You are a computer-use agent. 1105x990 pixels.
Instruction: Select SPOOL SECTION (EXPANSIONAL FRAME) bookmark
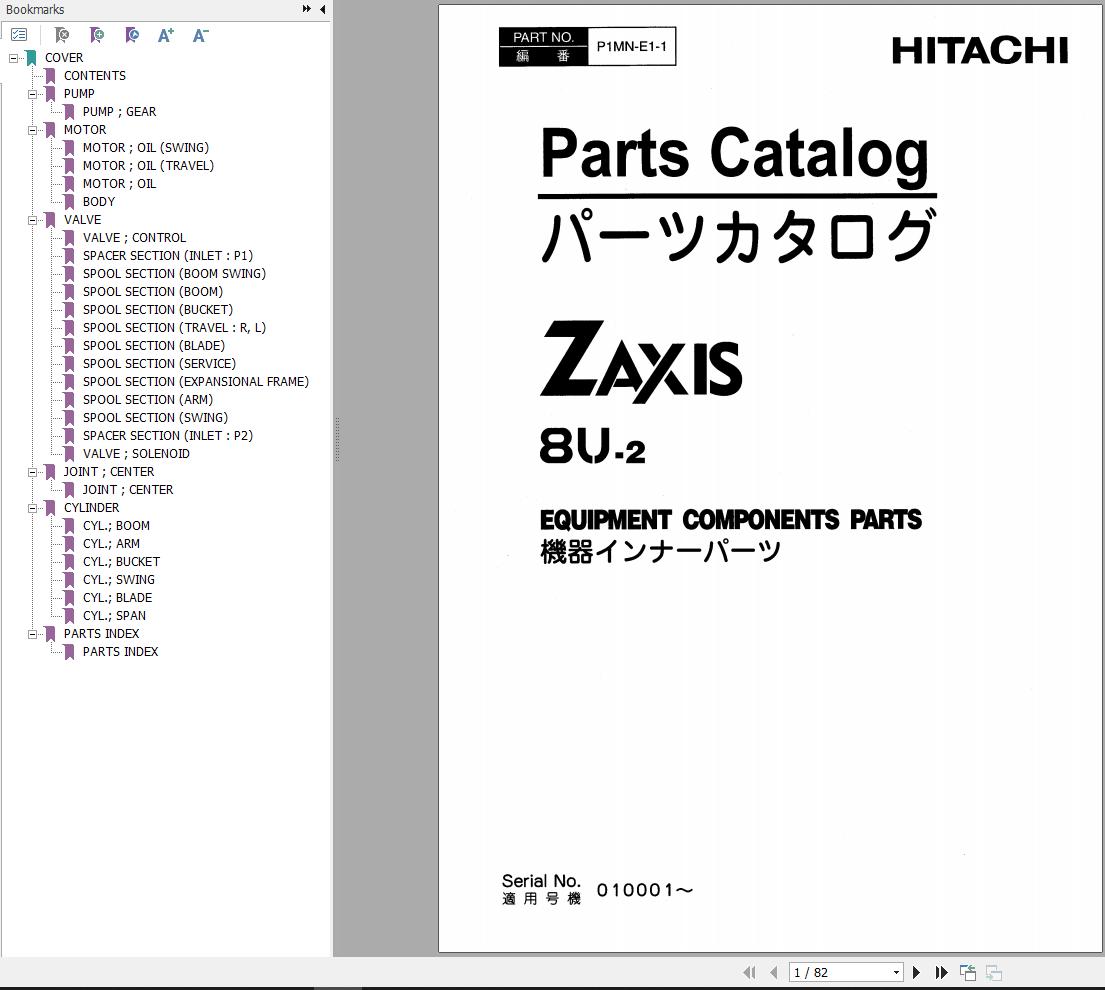click(x=195, y=381)
